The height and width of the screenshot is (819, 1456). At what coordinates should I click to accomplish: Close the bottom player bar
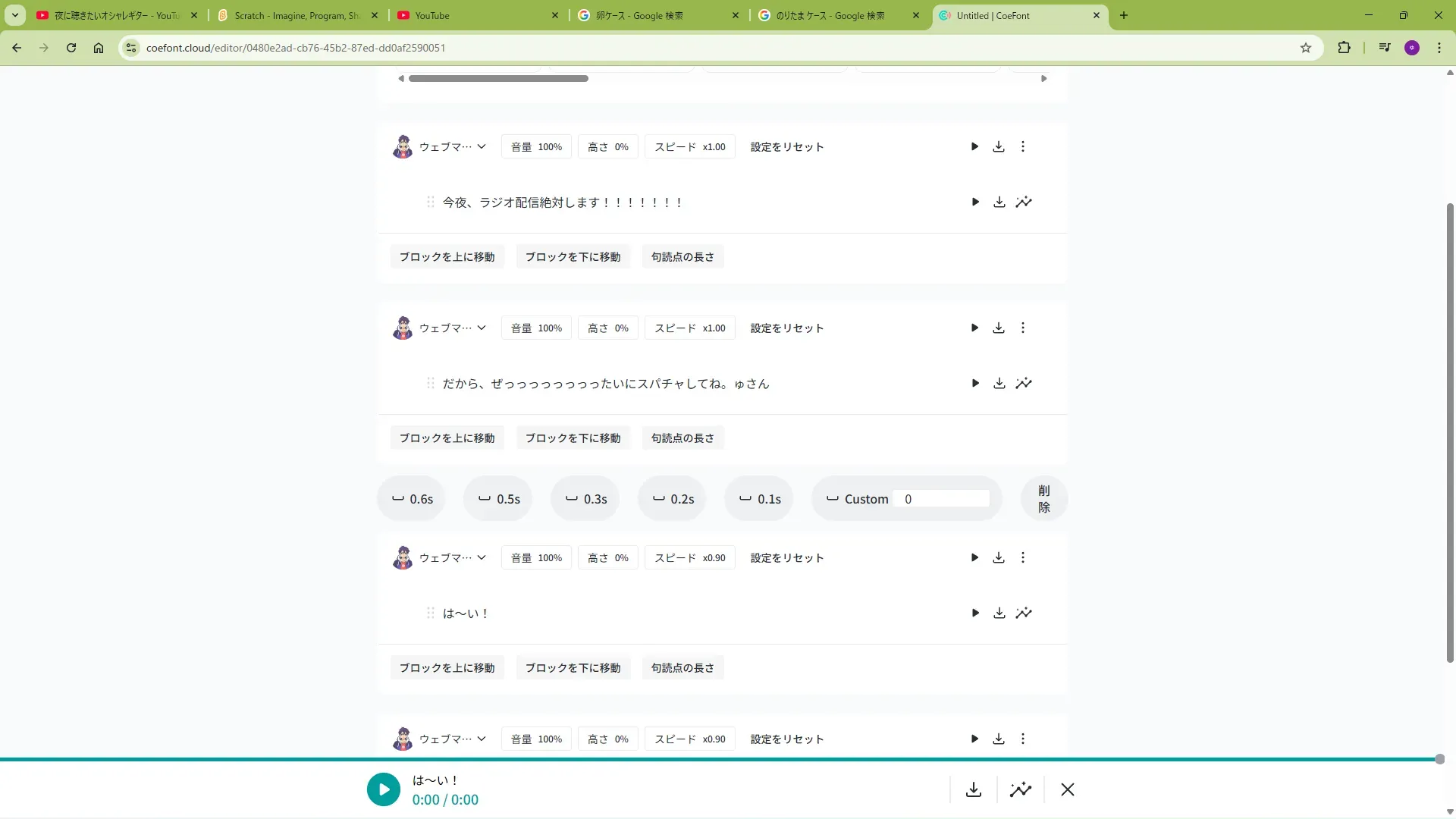coord(1068,790)
